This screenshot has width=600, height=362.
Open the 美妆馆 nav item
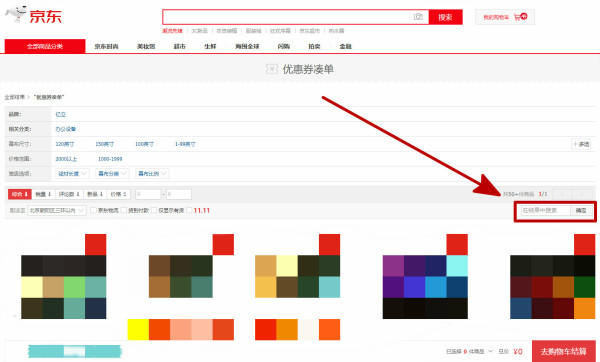click(146, 46)
